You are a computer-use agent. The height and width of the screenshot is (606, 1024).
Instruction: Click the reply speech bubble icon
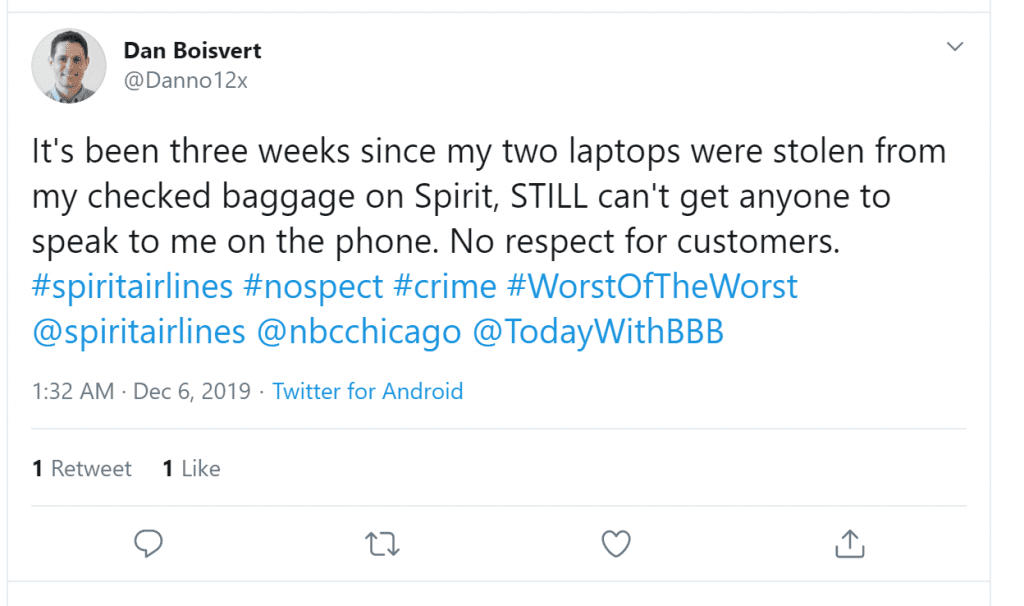coord(148,543)
